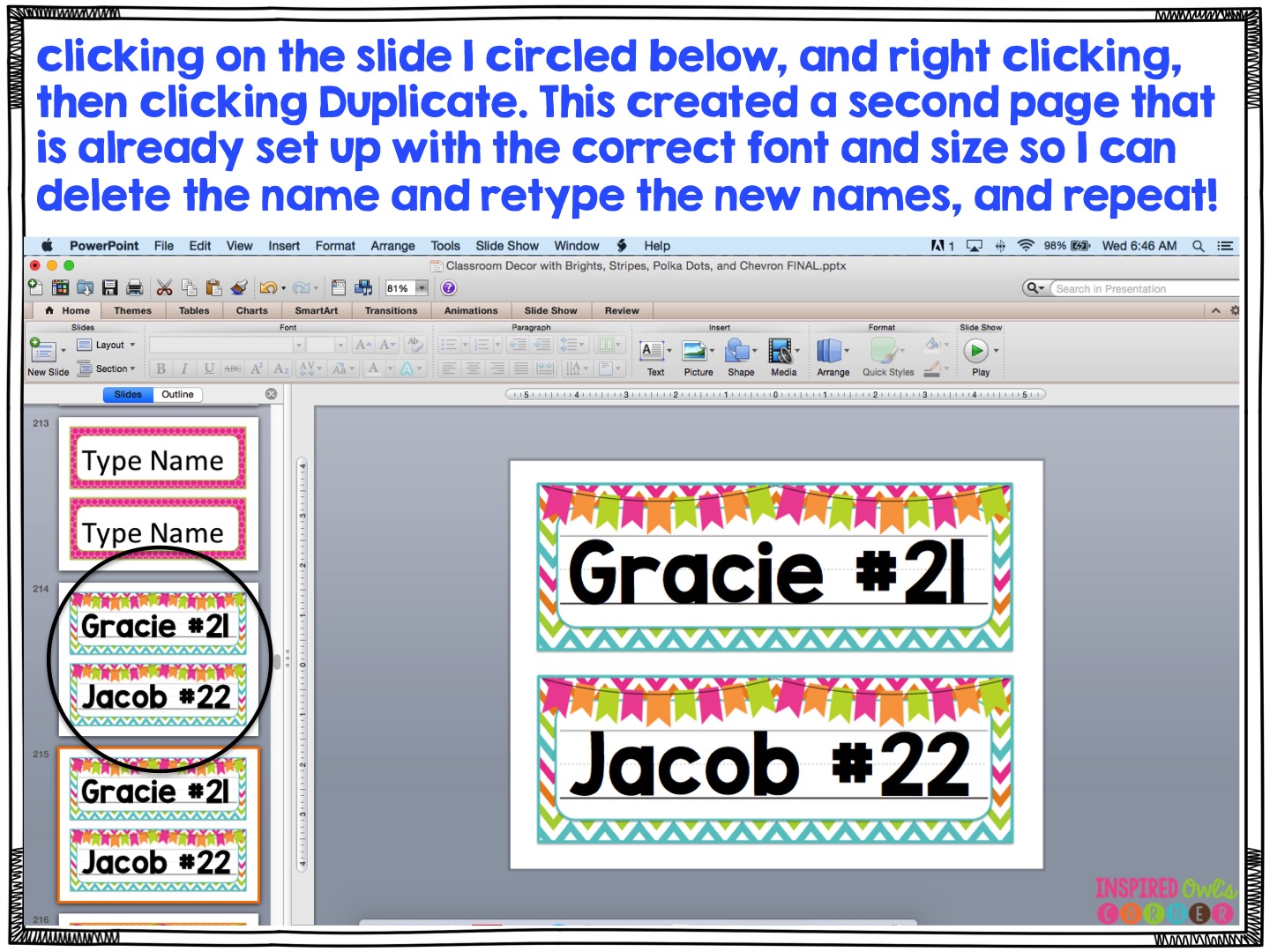Undo the last action
1270x952 pixels.
coord(269,287)
